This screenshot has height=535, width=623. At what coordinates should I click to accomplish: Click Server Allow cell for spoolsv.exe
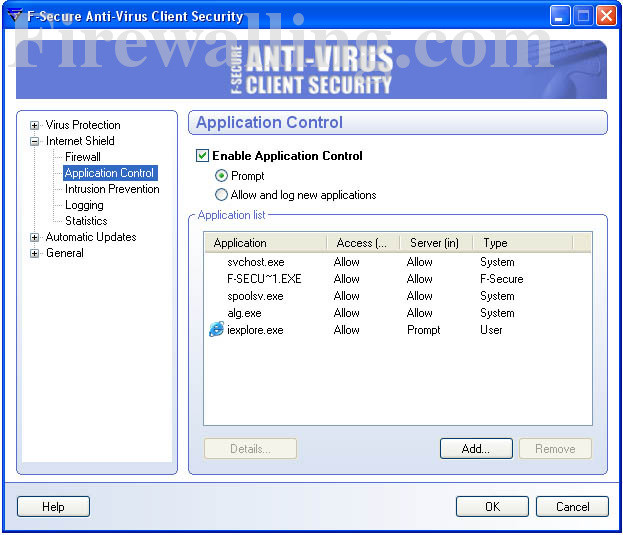[420, 296]
